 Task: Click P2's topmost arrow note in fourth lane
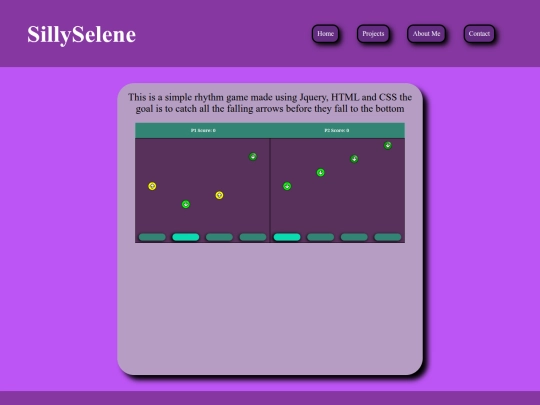(x=388, y=145)
